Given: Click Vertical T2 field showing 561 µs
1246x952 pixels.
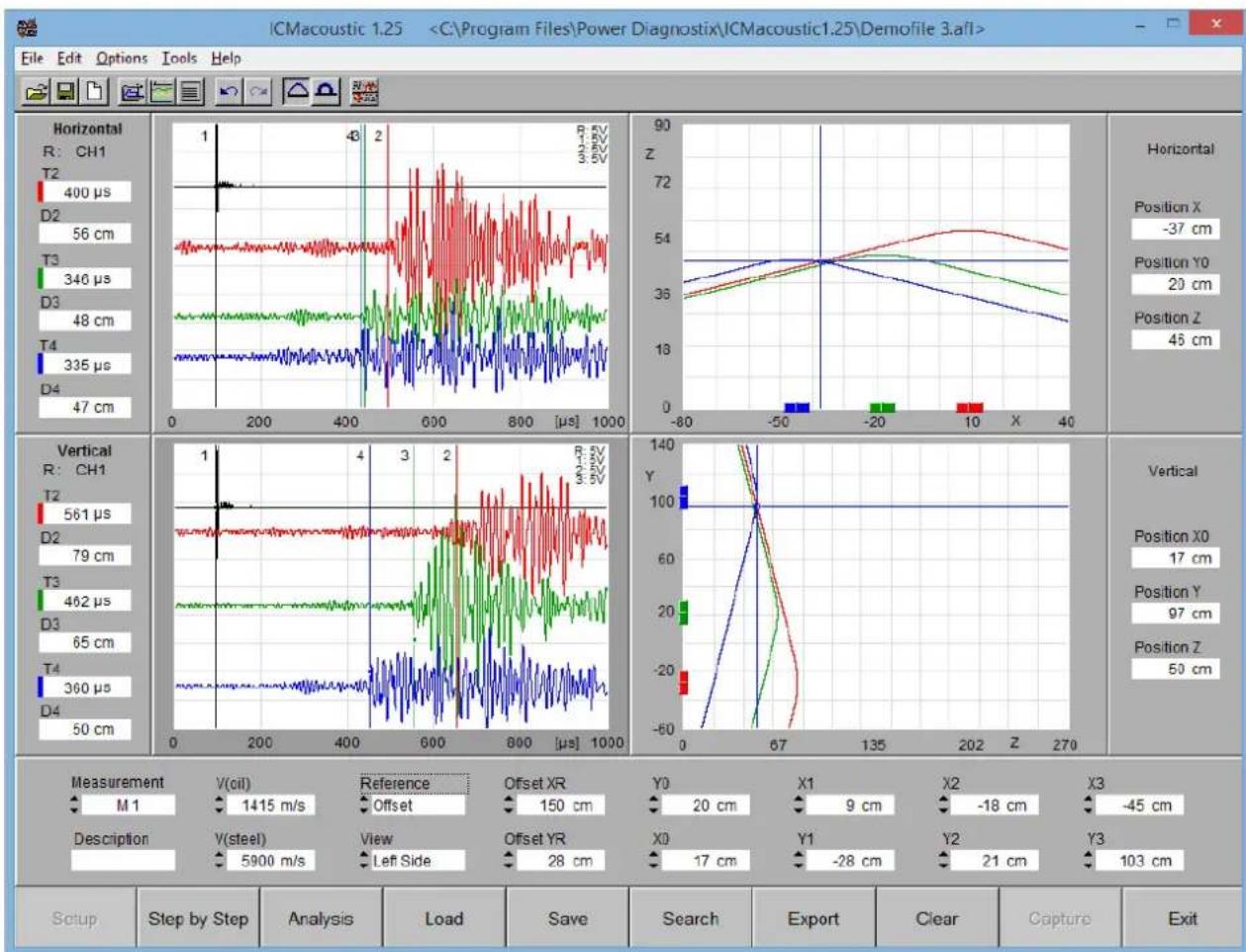Looking at the screenshot, I should tap(85, 514).
